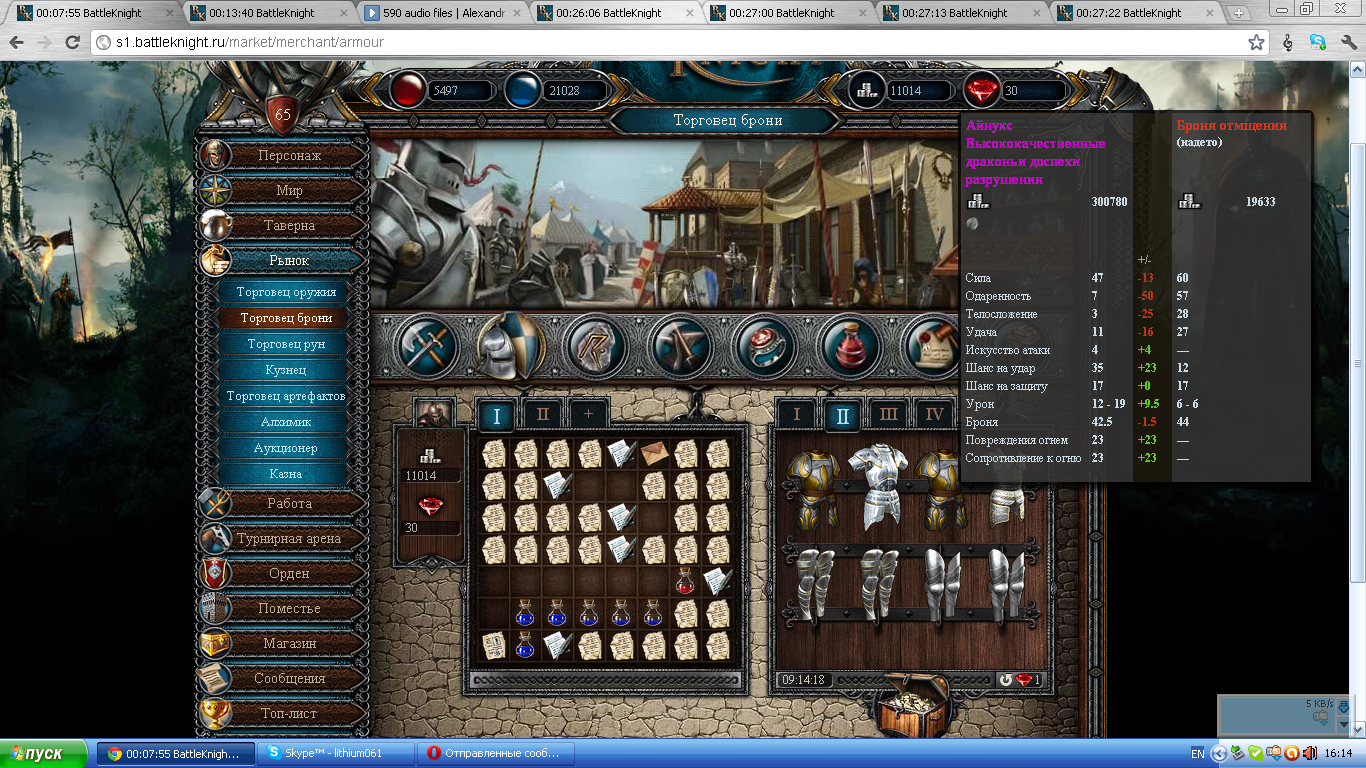Open the Орден menu

(289, 573)
